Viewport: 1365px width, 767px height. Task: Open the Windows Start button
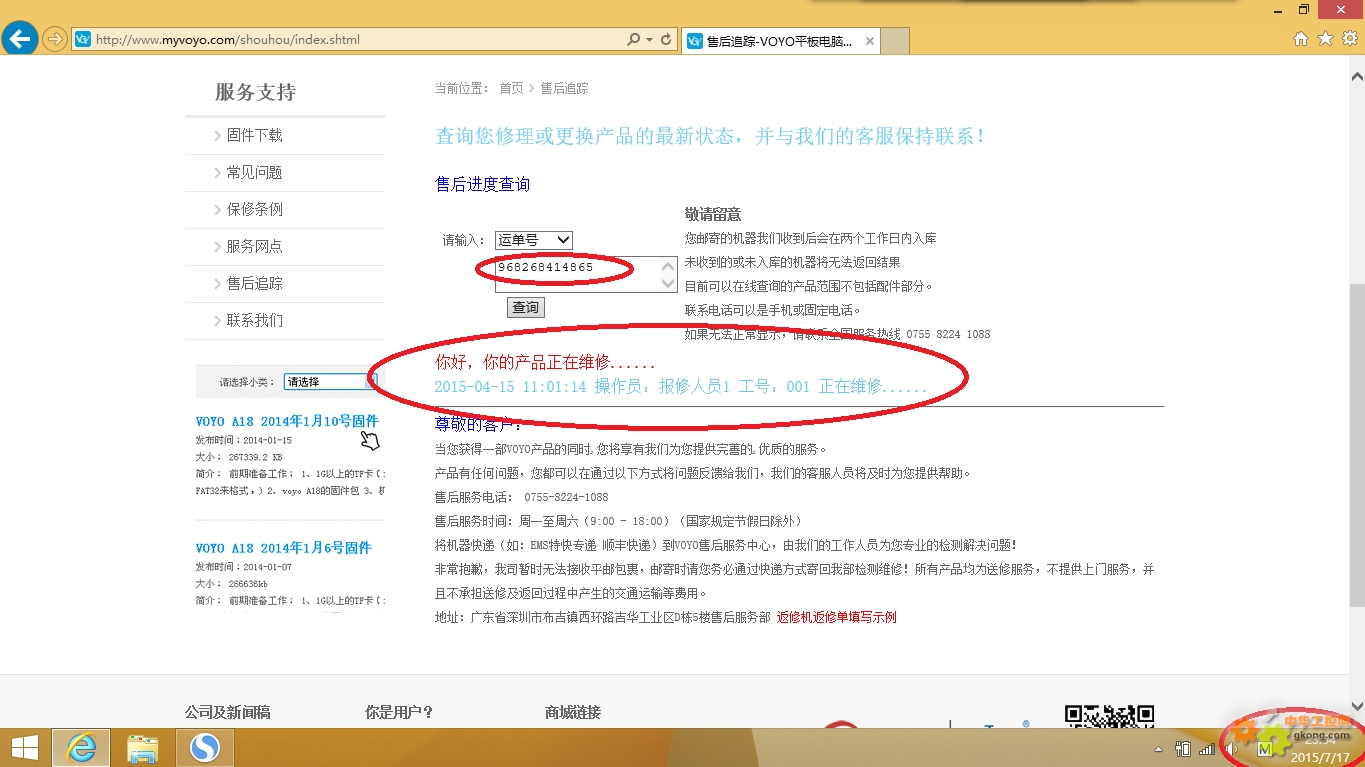(x=24, y=747)
